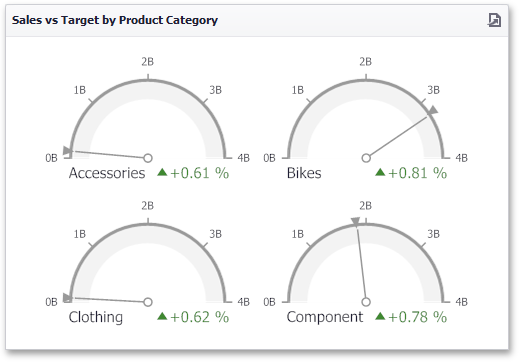Click the Bikes gauge center pivot circle
Image resolution: width=519 pixels, height=362 pixels.
tap(366, 158)
